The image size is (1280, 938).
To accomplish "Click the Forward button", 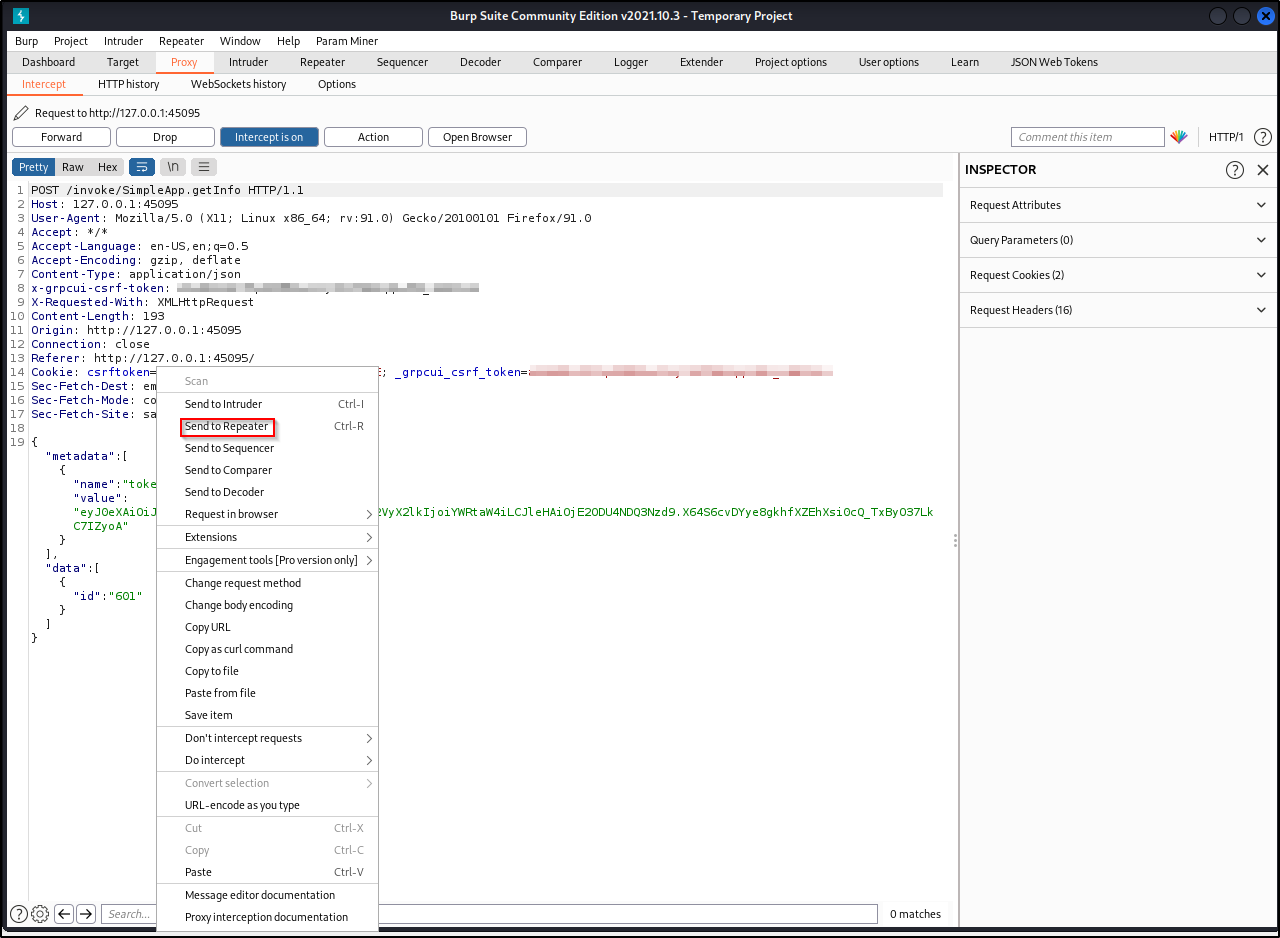I will click(x=61, y=137).
